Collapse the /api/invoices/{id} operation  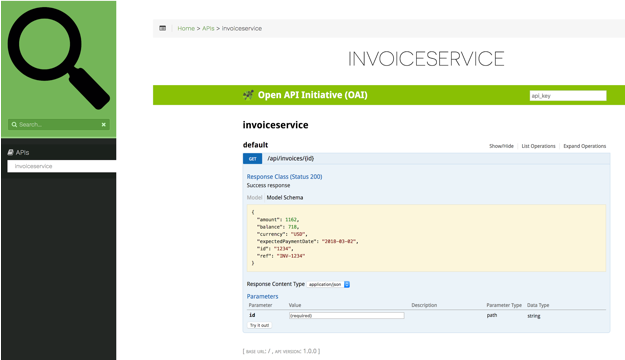coord(291,159)
